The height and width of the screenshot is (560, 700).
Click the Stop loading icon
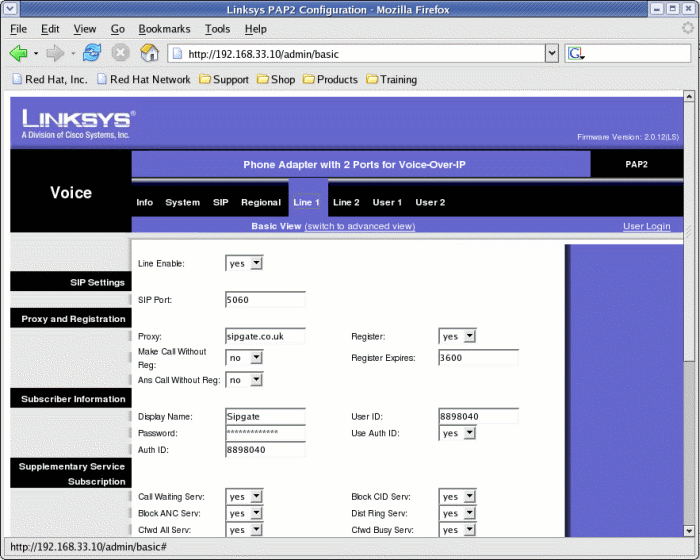[x=121, y=53]
